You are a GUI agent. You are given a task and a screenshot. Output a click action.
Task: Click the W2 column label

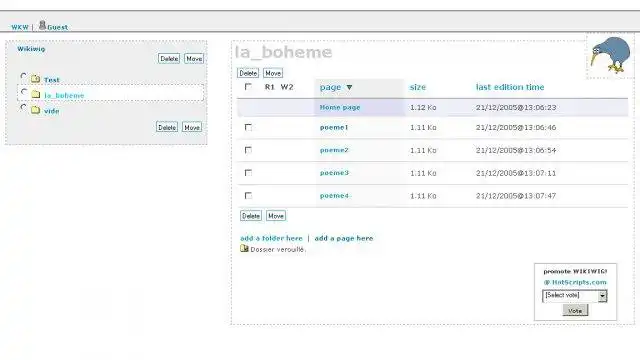point(287,87)
